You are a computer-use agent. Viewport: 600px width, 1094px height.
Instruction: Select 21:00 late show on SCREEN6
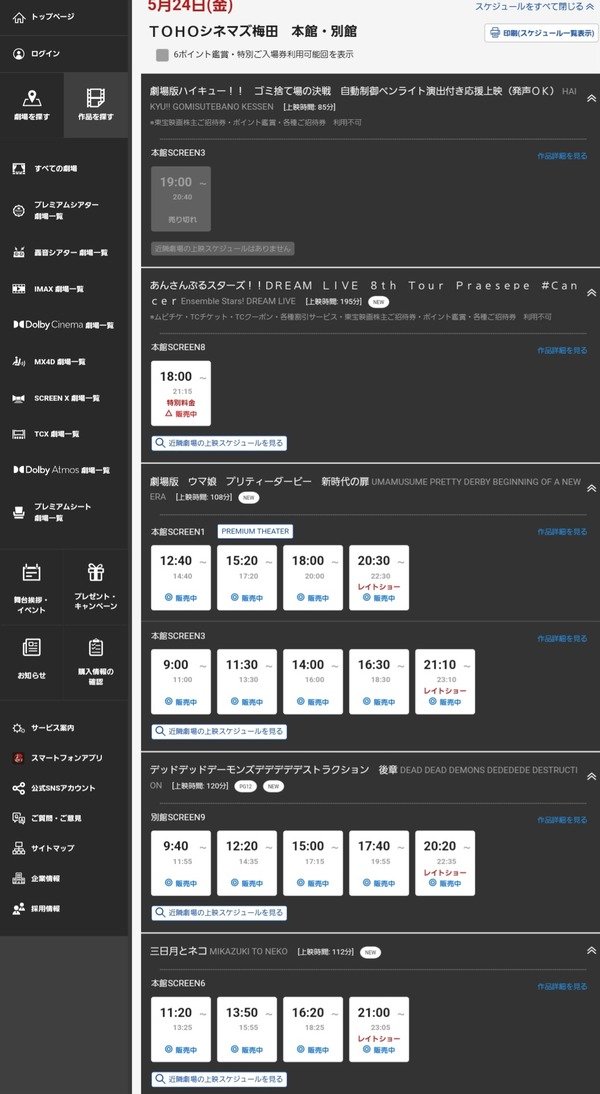point(379,1029)
